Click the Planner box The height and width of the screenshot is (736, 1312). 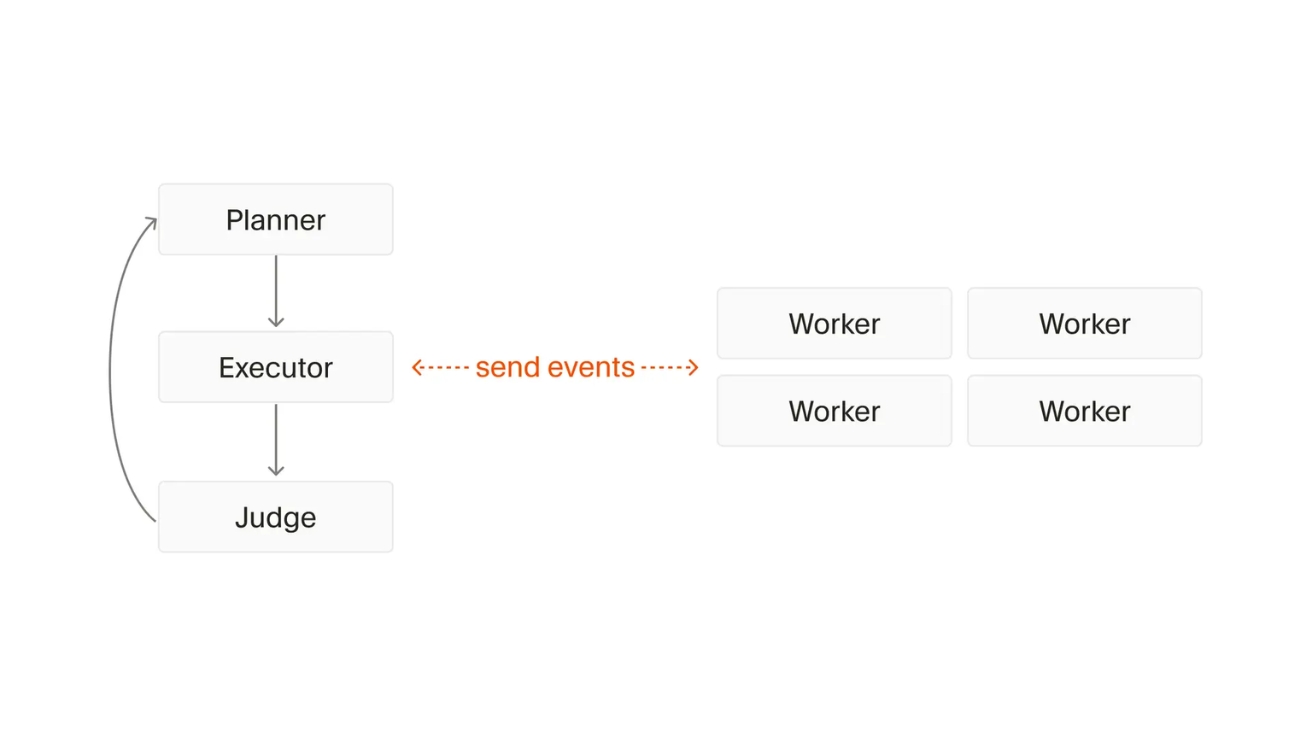(275, 219)
